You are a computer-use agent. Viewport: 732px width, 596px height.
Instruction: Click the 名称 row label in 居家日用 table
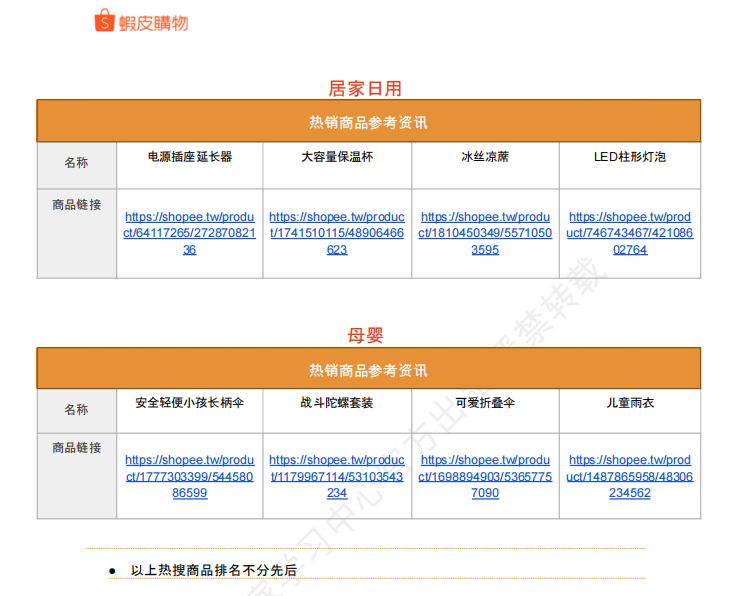(x=77, y=162)
